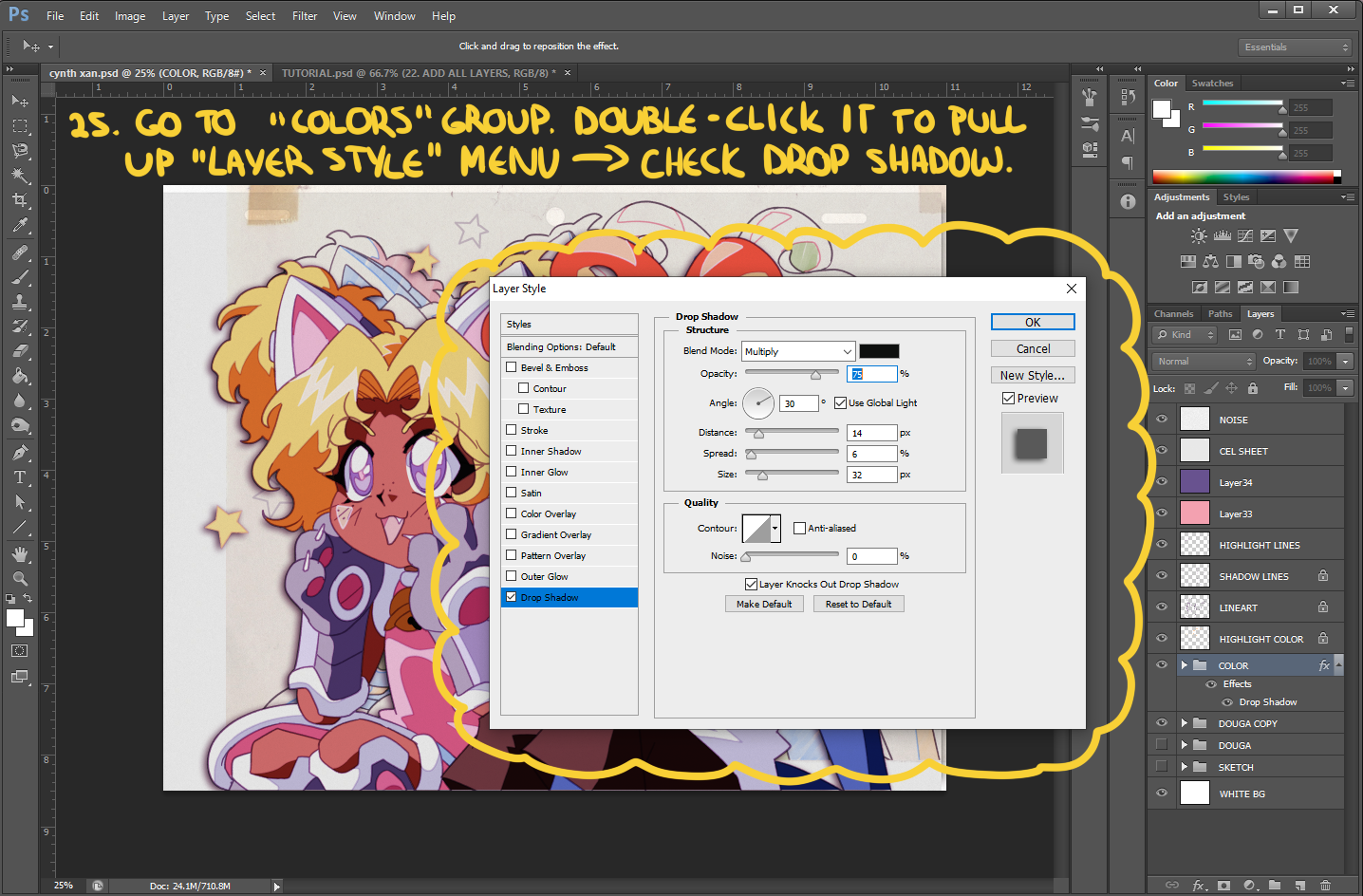Image resolution: width=1363 pixels, height=896 pixels.
Task: Open the Filter menu
Action: (x=305, y=16)
